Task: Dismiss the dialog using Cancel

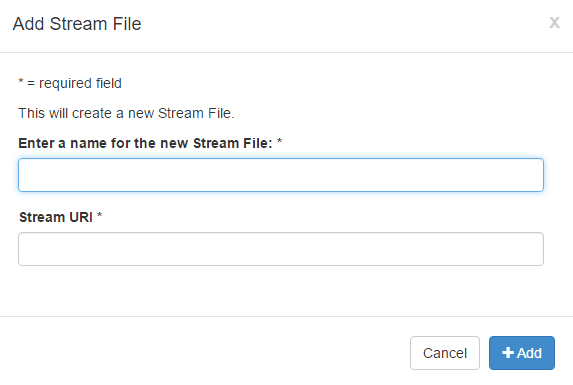Action: pos(445,353)
